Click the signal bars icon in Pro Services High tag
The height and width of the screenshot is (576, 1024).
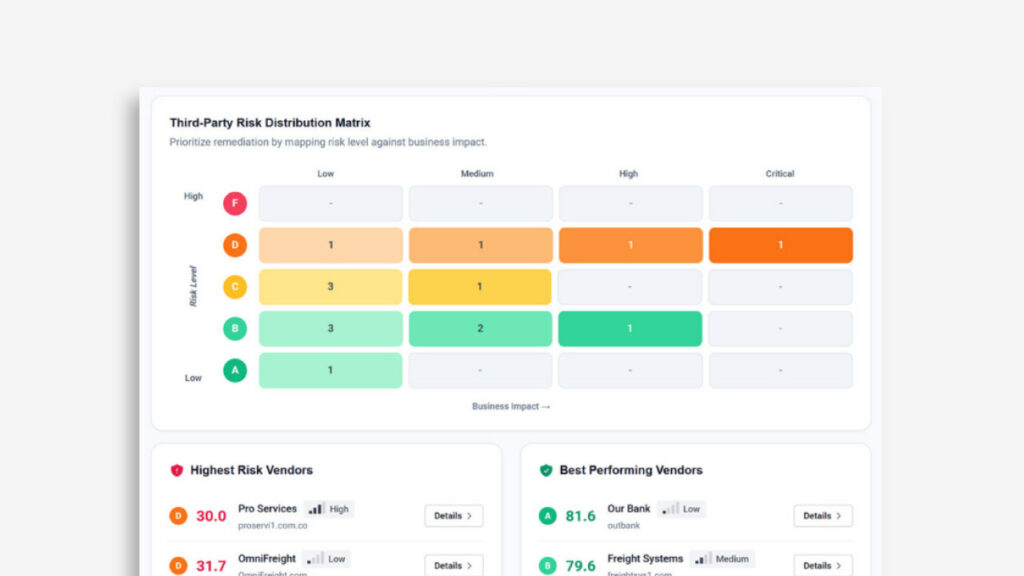(x=316, y=509)
